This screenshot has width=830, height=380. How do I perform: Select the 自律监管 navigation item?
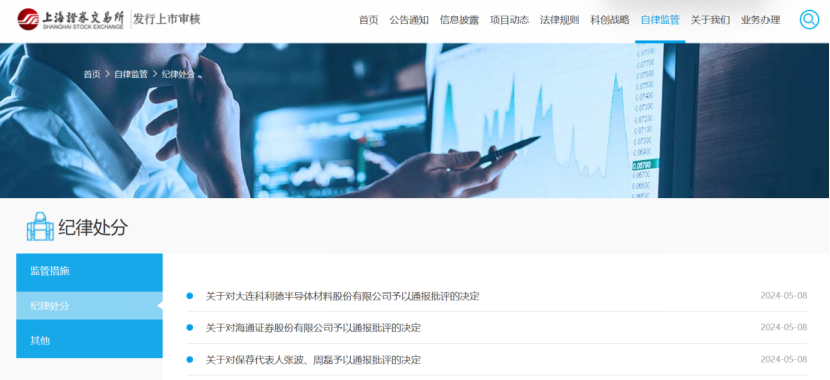tap(660, 20)
